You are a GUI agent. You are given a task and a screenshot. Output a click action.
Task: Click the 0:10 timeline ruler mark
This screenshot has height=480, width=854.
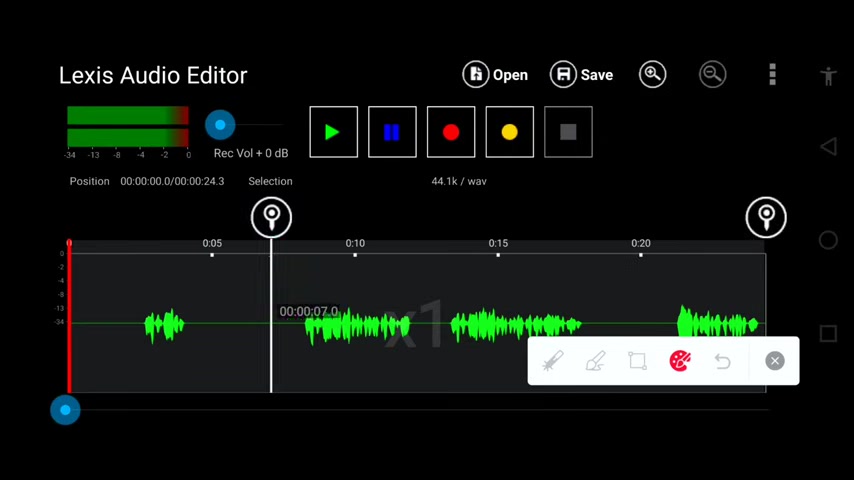[355, 244]
